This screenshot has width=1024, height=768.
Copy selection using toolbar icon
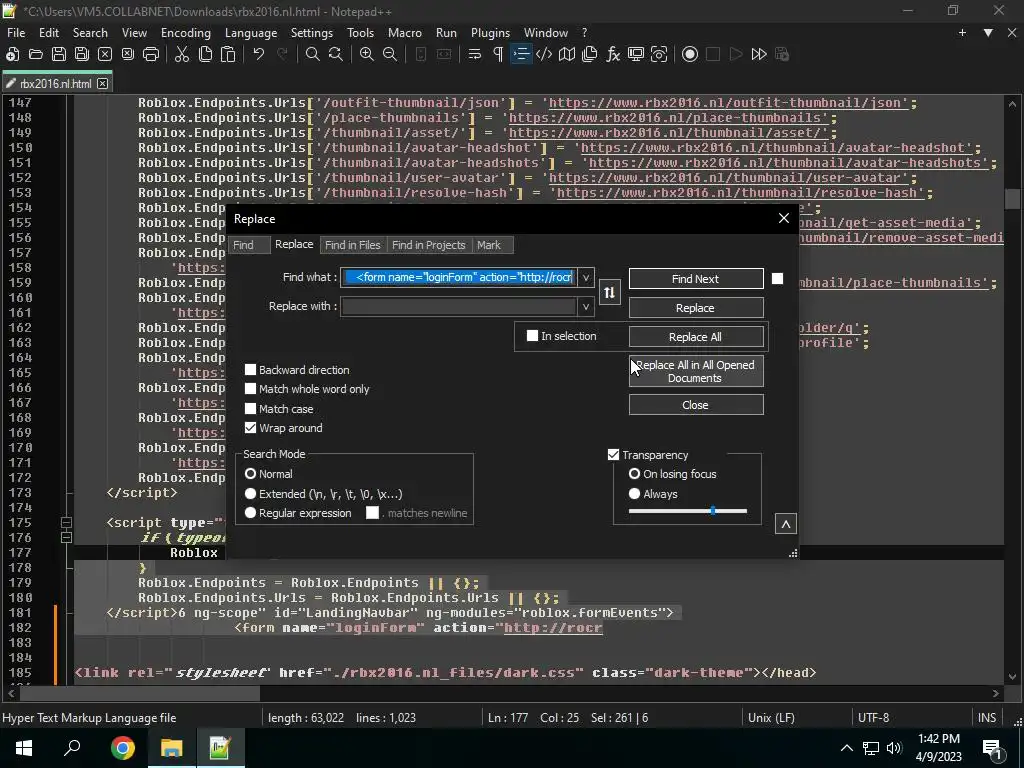[205, 54]
